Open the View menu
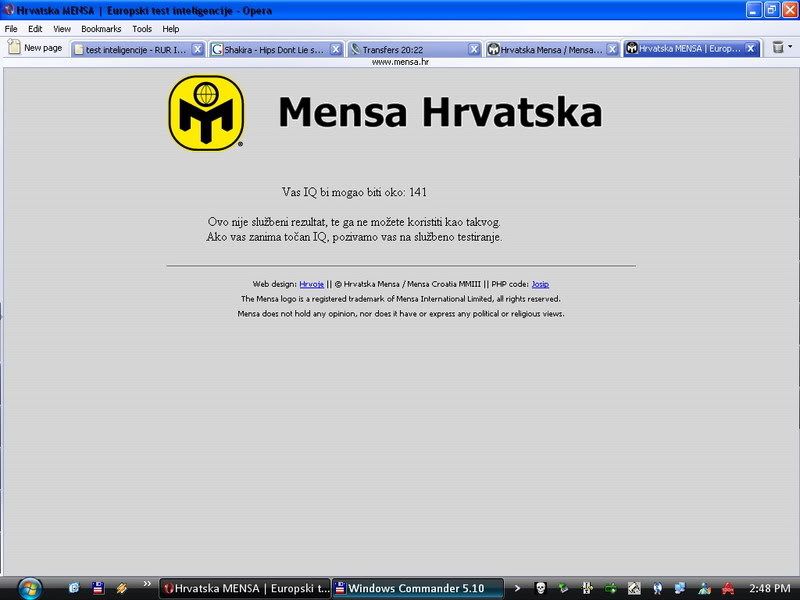This screenshot has width=800, height=600. point(62,29)
